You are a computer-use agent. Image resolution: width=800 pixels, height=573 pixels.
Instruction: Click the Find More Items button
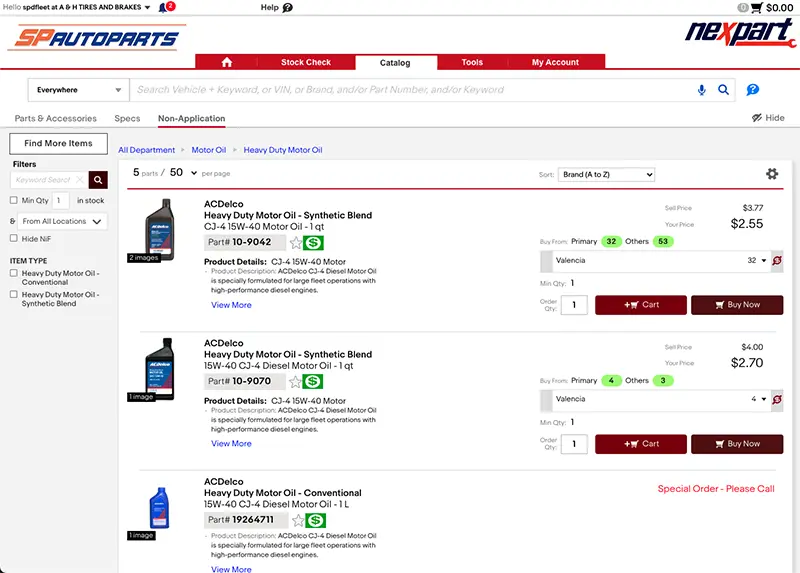pyautogui.click(x=58, y=143)
